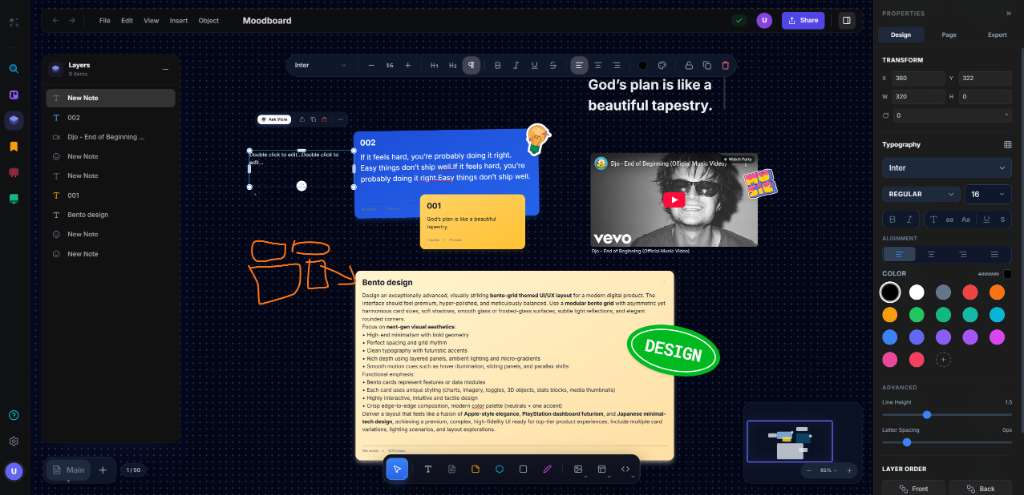Select the Bento design layer

click(x=110, y=215)
